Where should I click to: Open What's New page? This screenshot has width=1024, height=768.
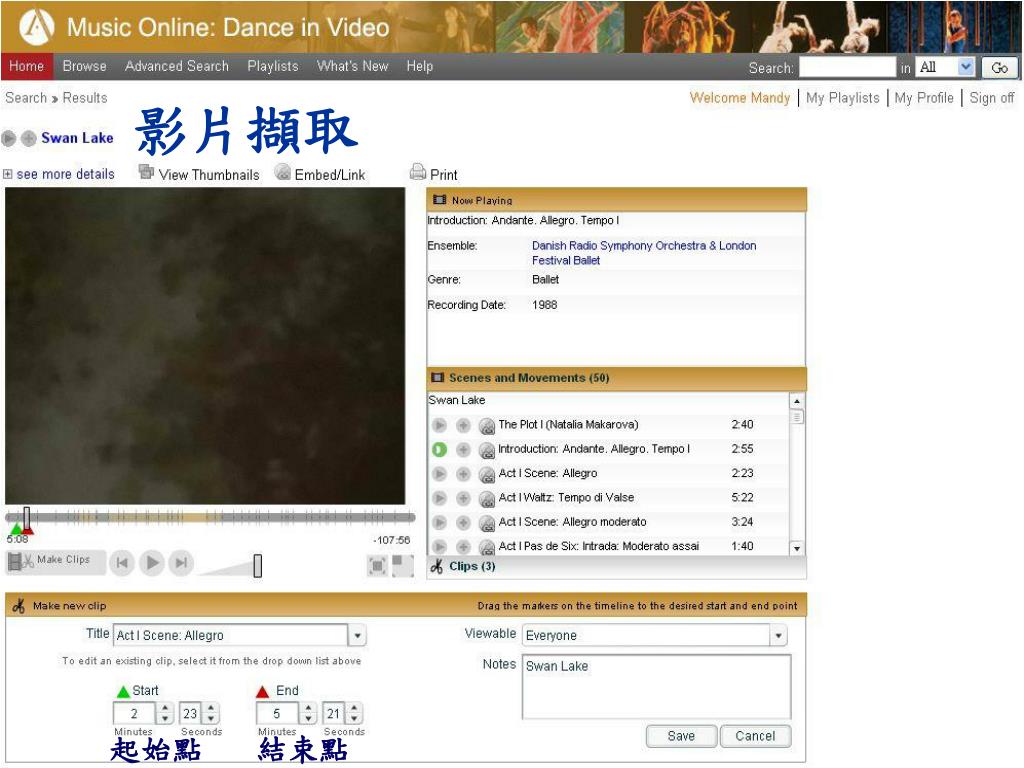pyautogui.click(x=353, y=66)
